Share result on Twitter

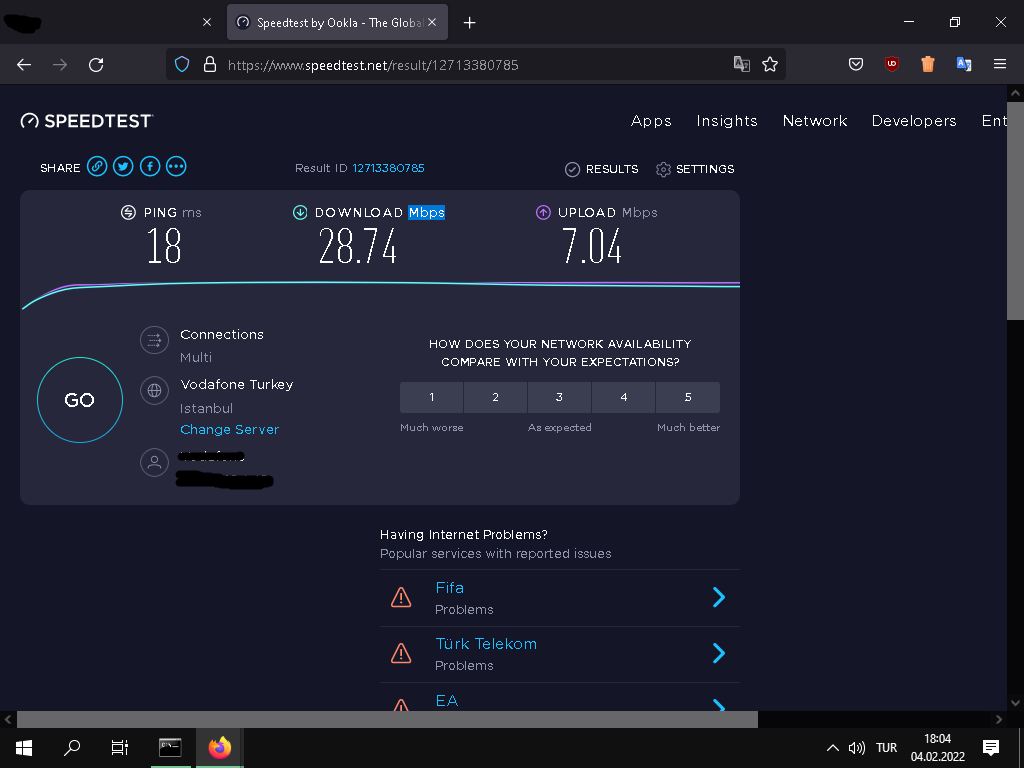(x=123, y=167)
